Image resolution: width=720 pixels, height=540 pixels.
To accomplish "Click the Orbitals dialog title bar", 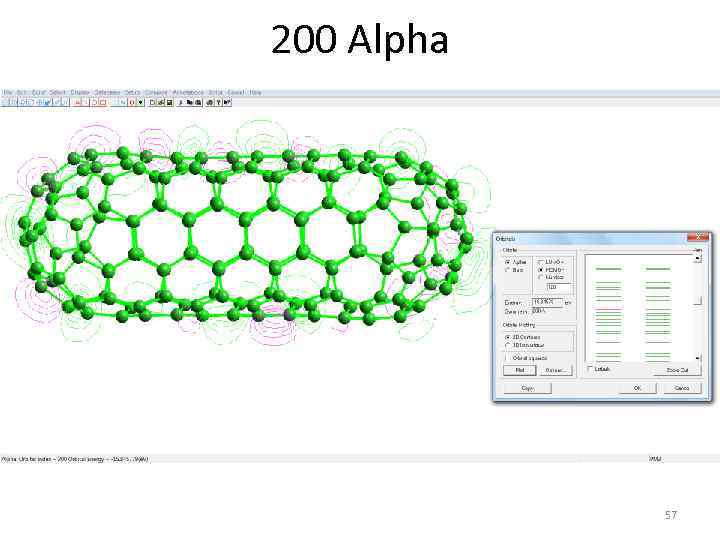I will 590,238.
